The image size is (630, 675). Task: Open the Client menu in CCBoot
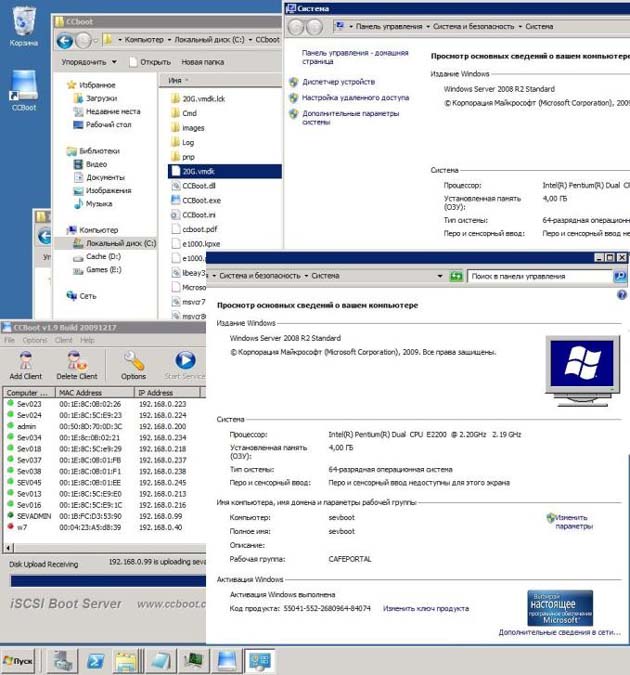63,340
